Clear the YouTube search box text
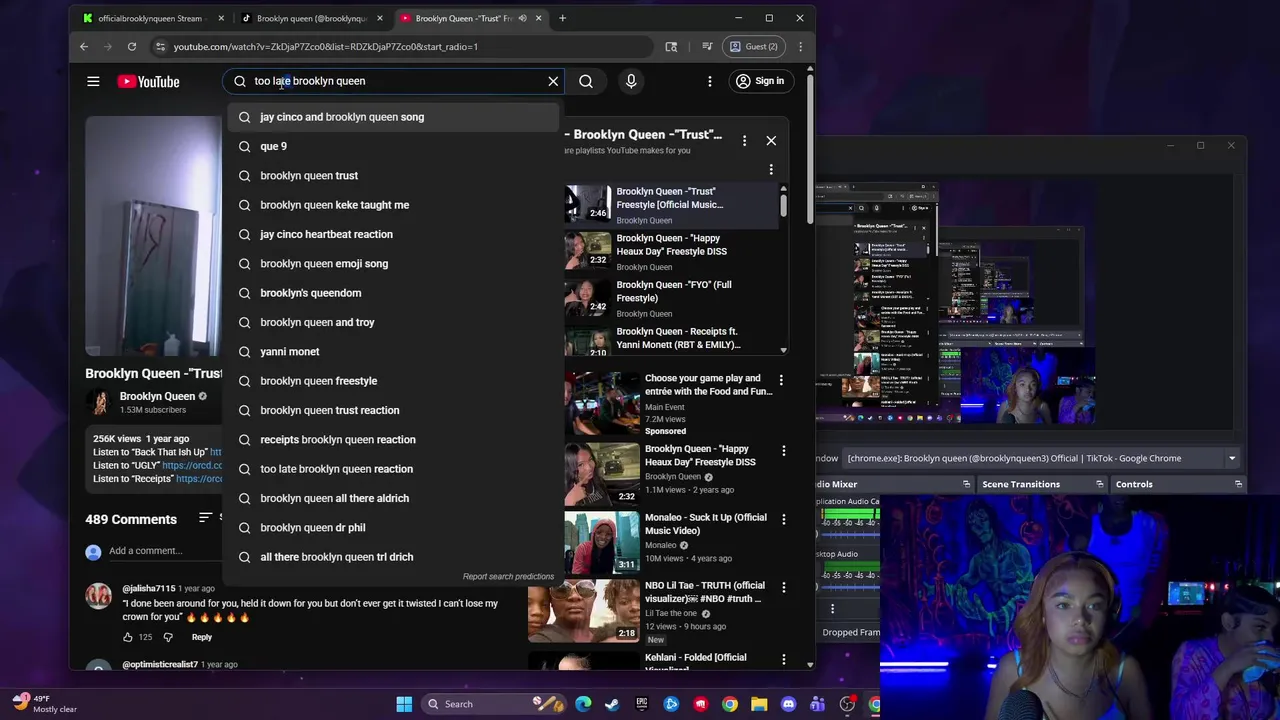This screenshot has height=720, width=1280. coord(553,81)
